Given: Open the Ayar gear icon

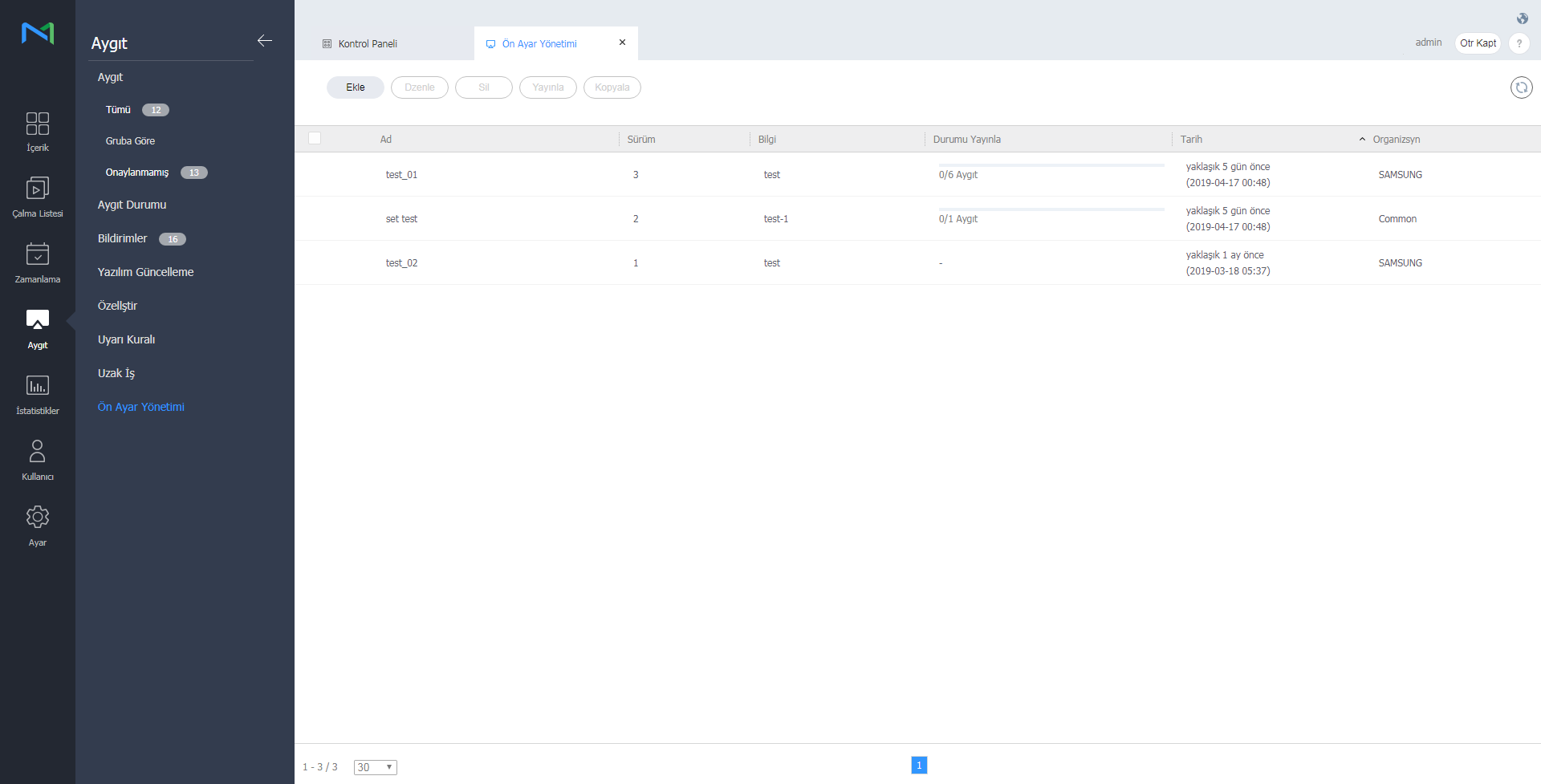Looking at the screenshot, I should click(x=37, y=518).
